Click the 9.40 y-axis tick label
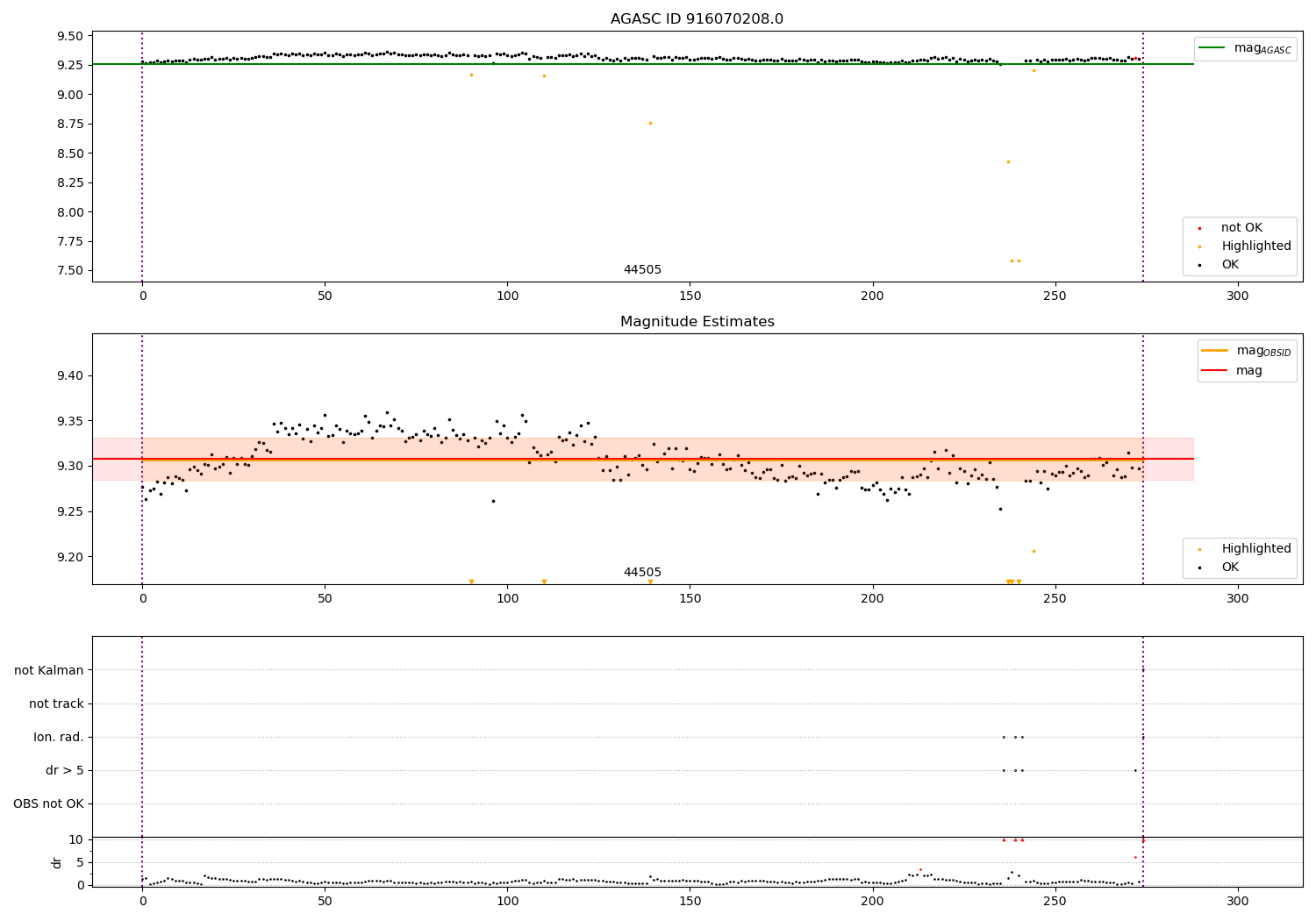 [x=71, y=376]
